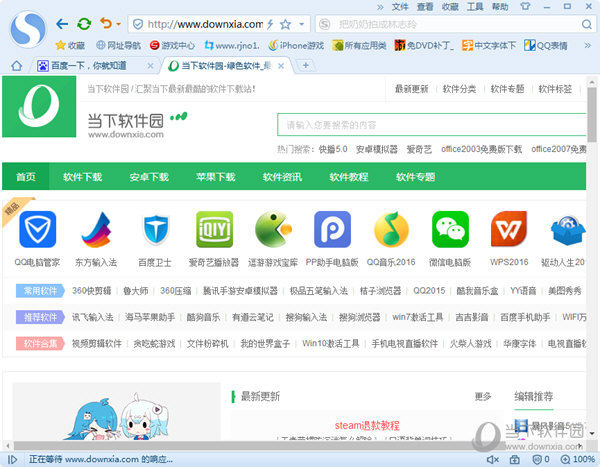Open the address bar history dropdown arrow

pyautogui.click(x=302, y=24)
